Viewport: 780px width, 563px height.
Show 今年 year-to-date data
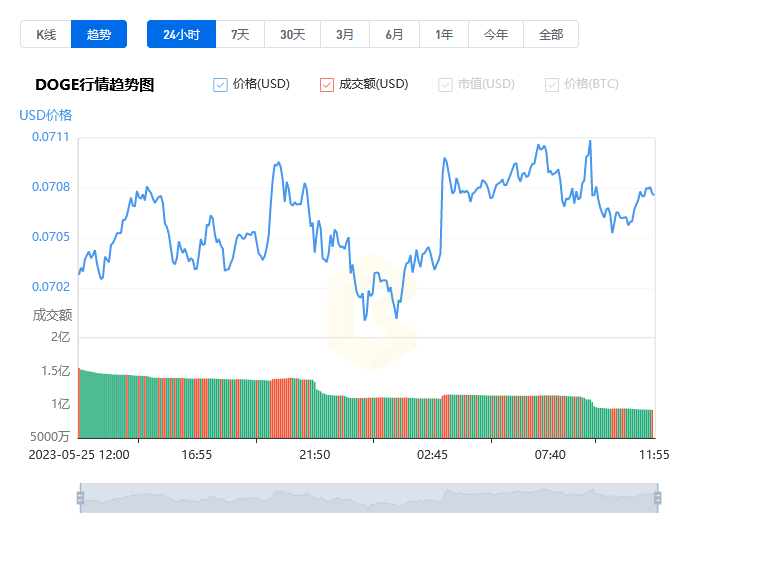pos(496,34)
